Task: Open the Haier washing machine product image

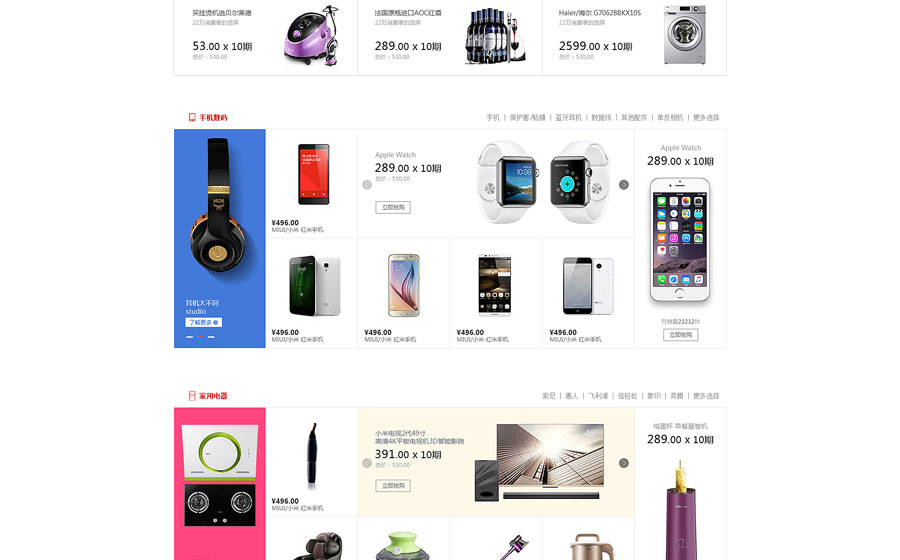Action: [x=685, y=34]
